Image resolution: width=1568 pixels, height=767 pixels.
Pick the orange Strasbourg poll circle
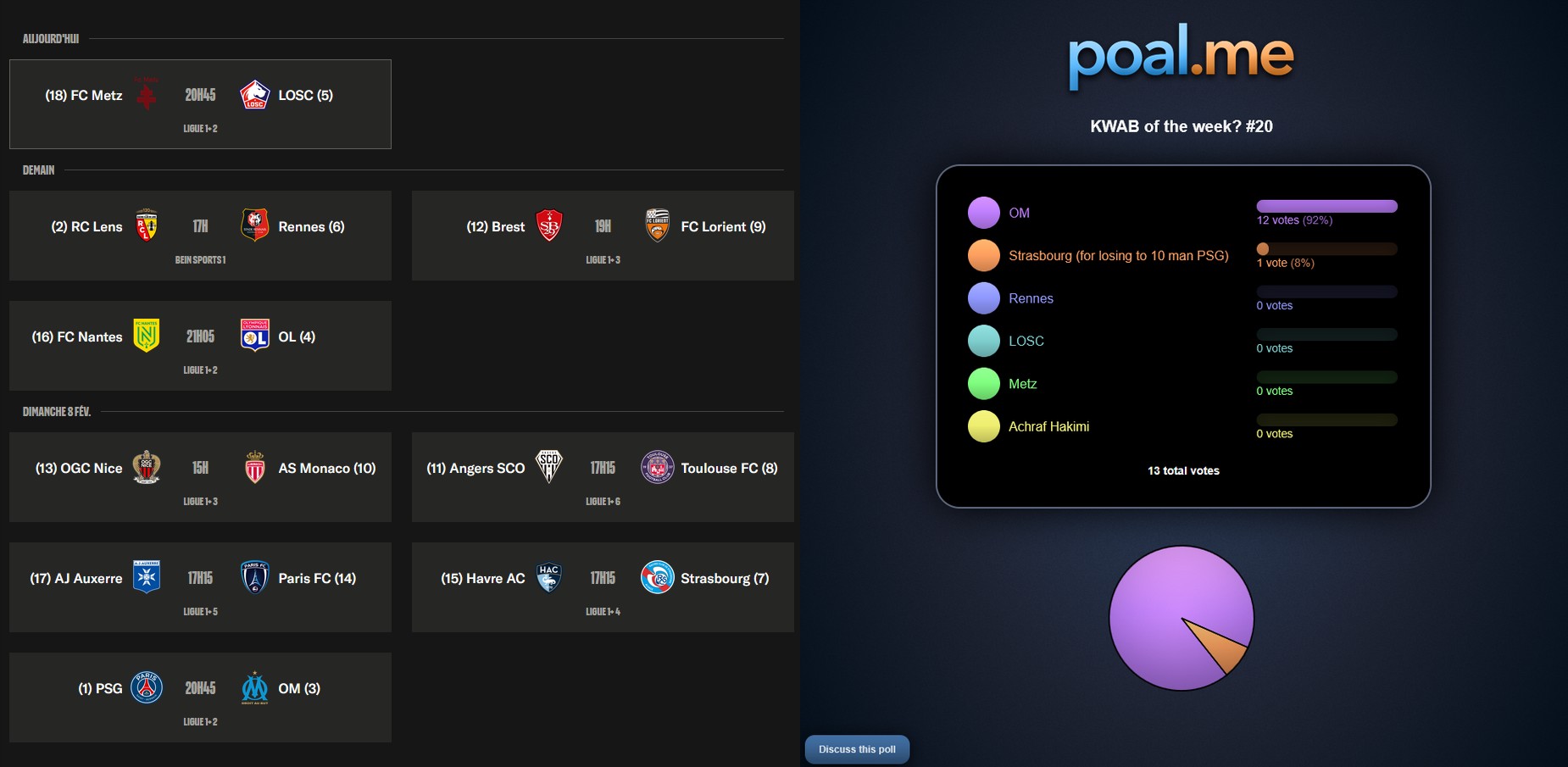coord(984,255)
